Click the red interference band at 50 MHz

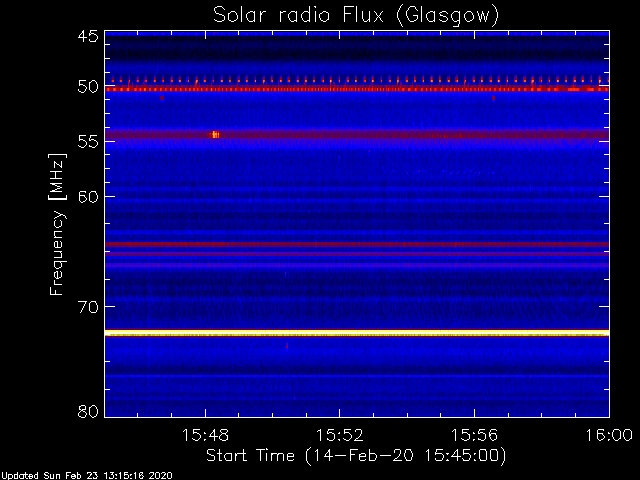point(357,88)
